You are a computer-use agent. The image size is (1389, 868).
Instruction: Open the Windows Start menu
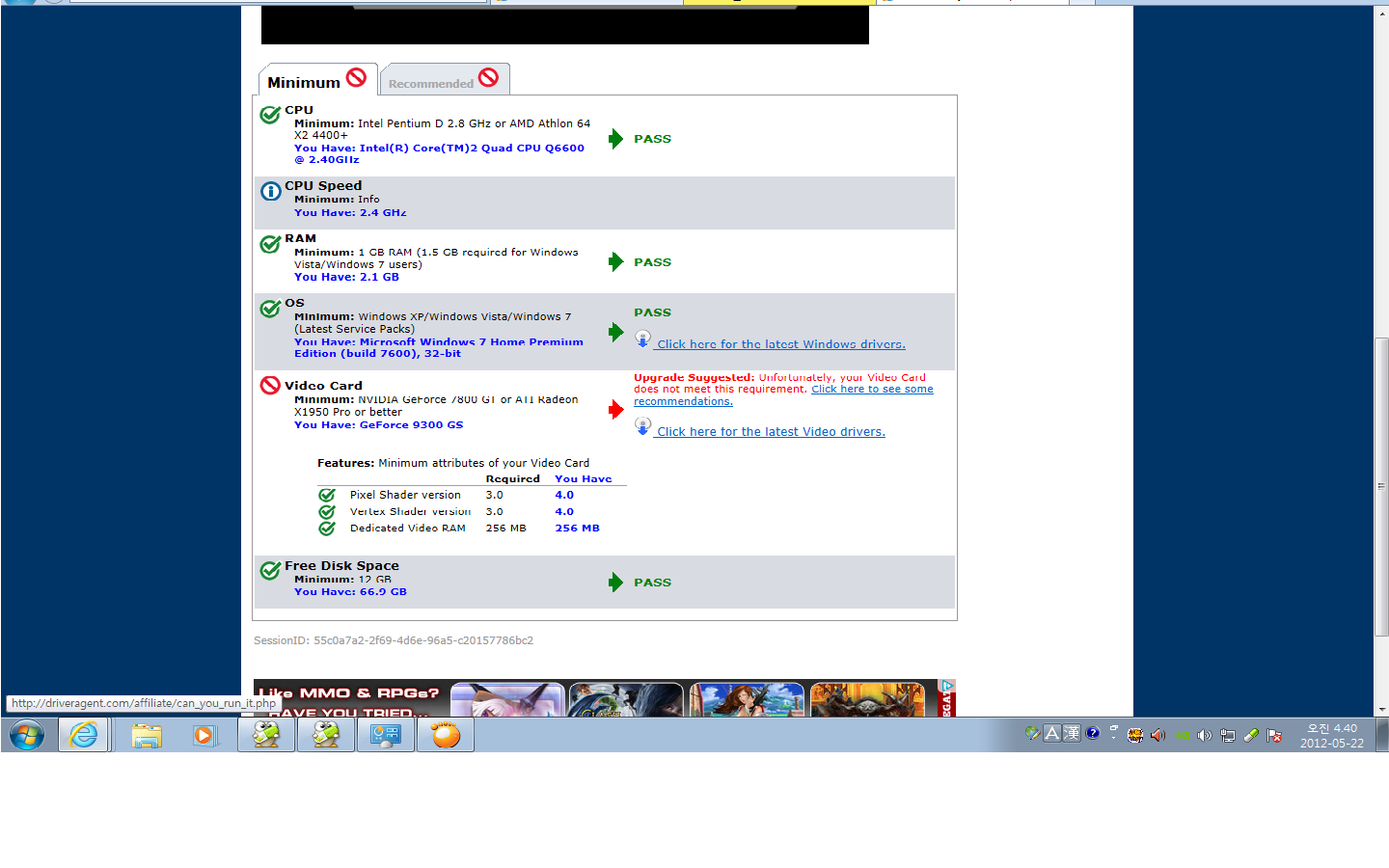(x=27, y=735)
